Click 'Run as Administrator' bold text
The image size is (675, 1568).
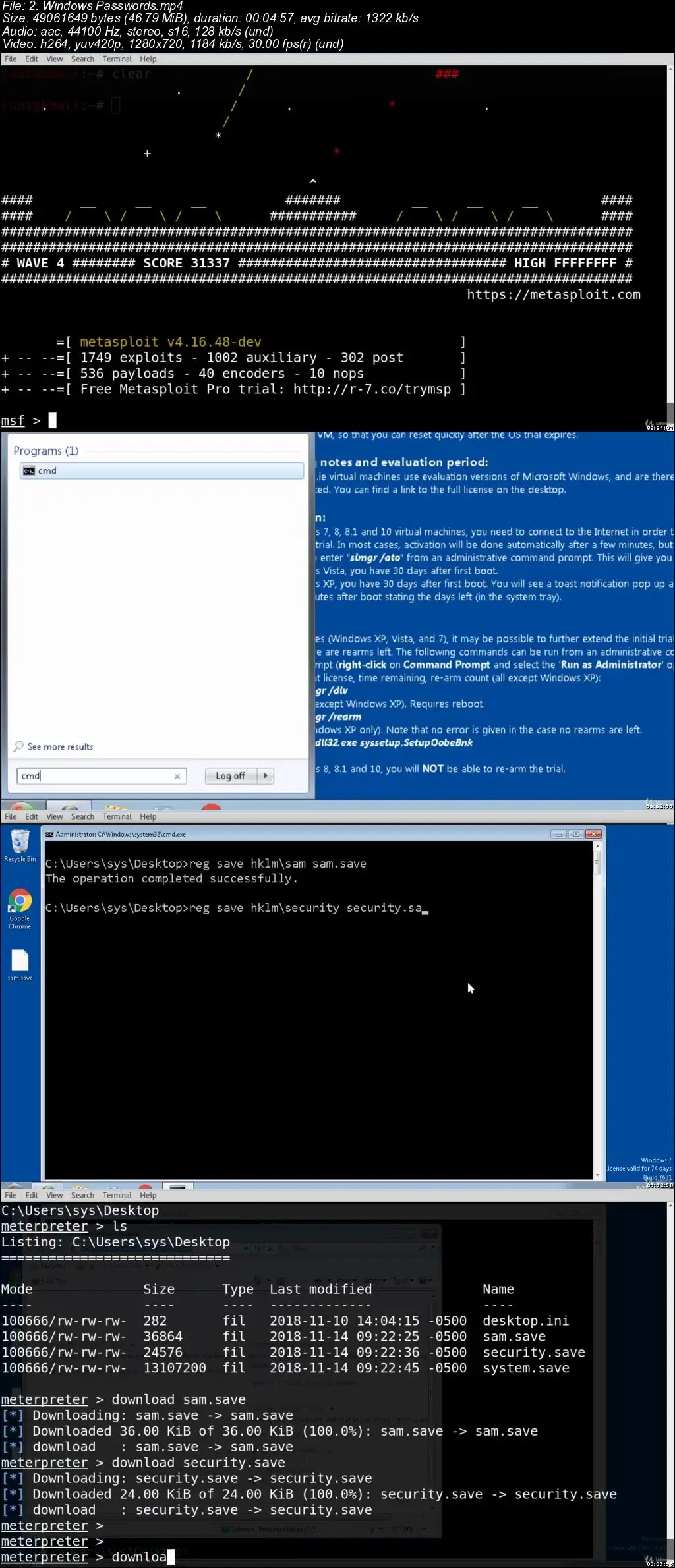click(x=611, y=664)
